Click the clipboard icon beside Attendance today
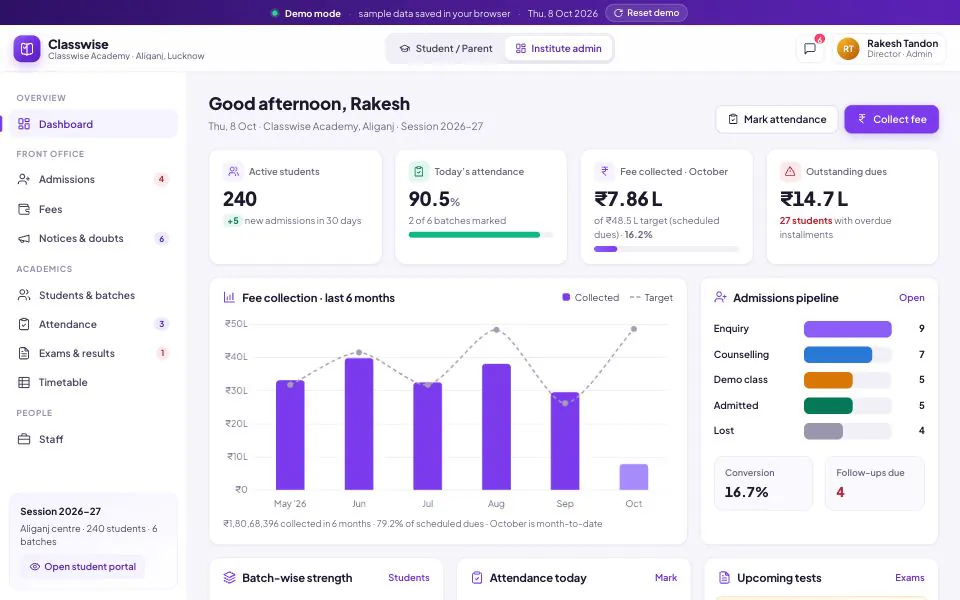The width and height of the screenshot is (960, 600). point(477,577)
